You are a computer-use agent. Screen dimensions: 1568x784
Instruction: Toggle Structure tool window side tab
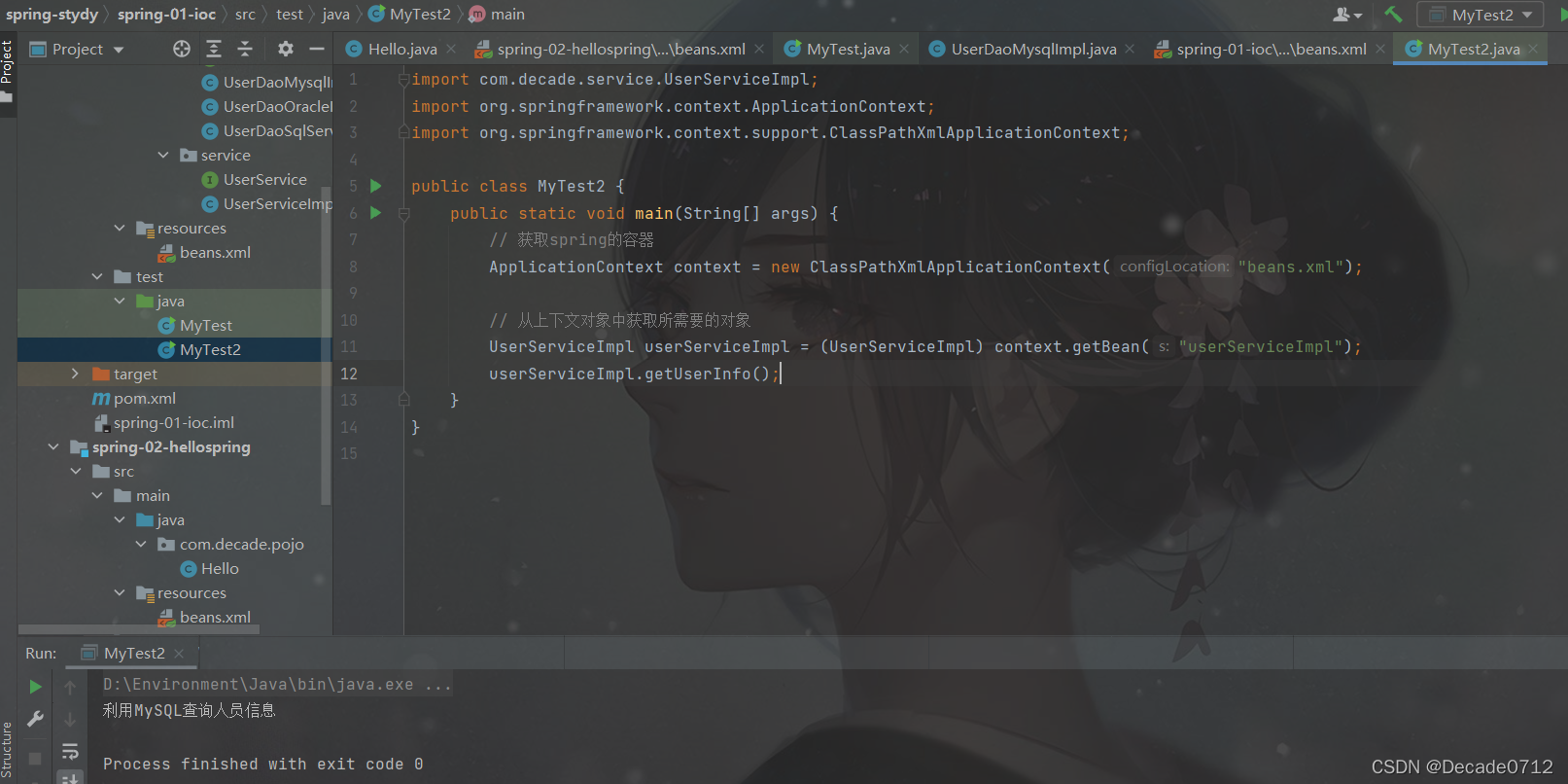tap(8, 749)
